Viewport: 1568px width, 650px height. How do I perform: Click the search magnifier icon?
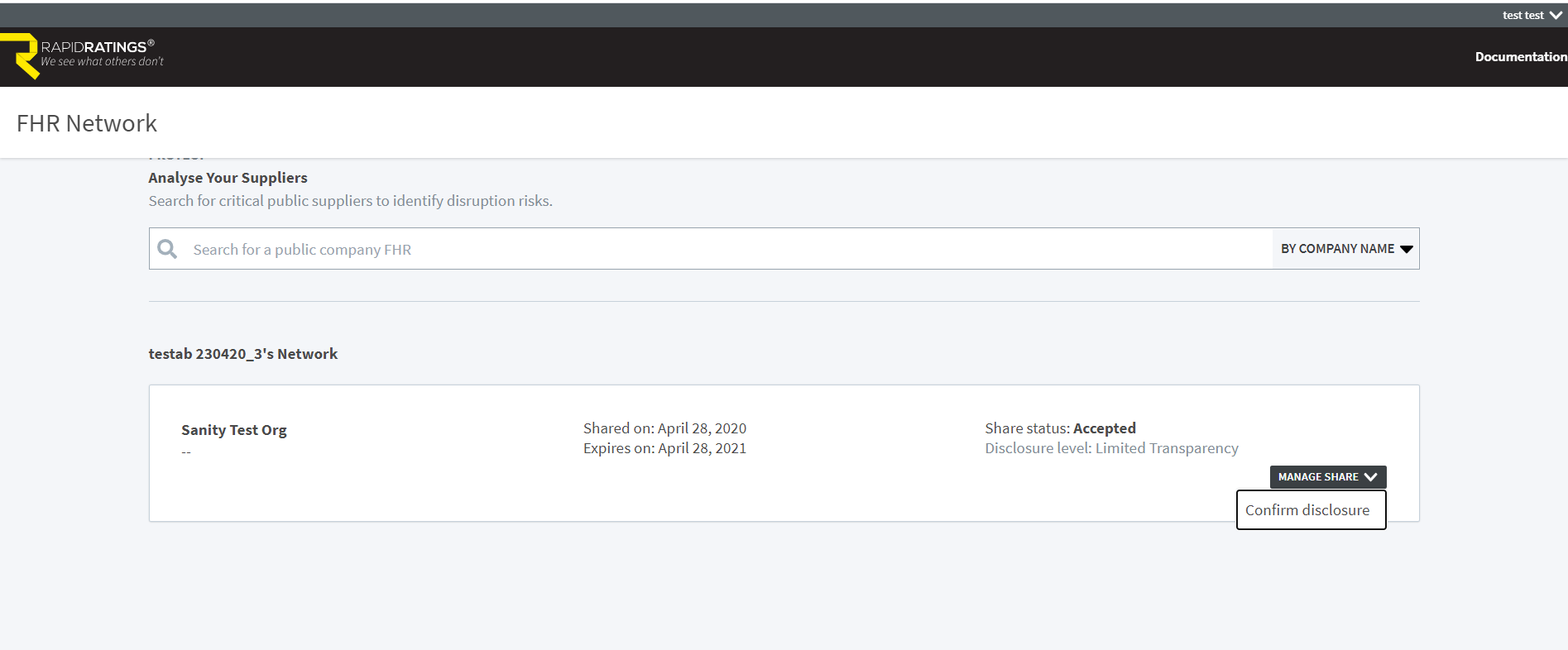pyautogui.click(x=167, y=249)
